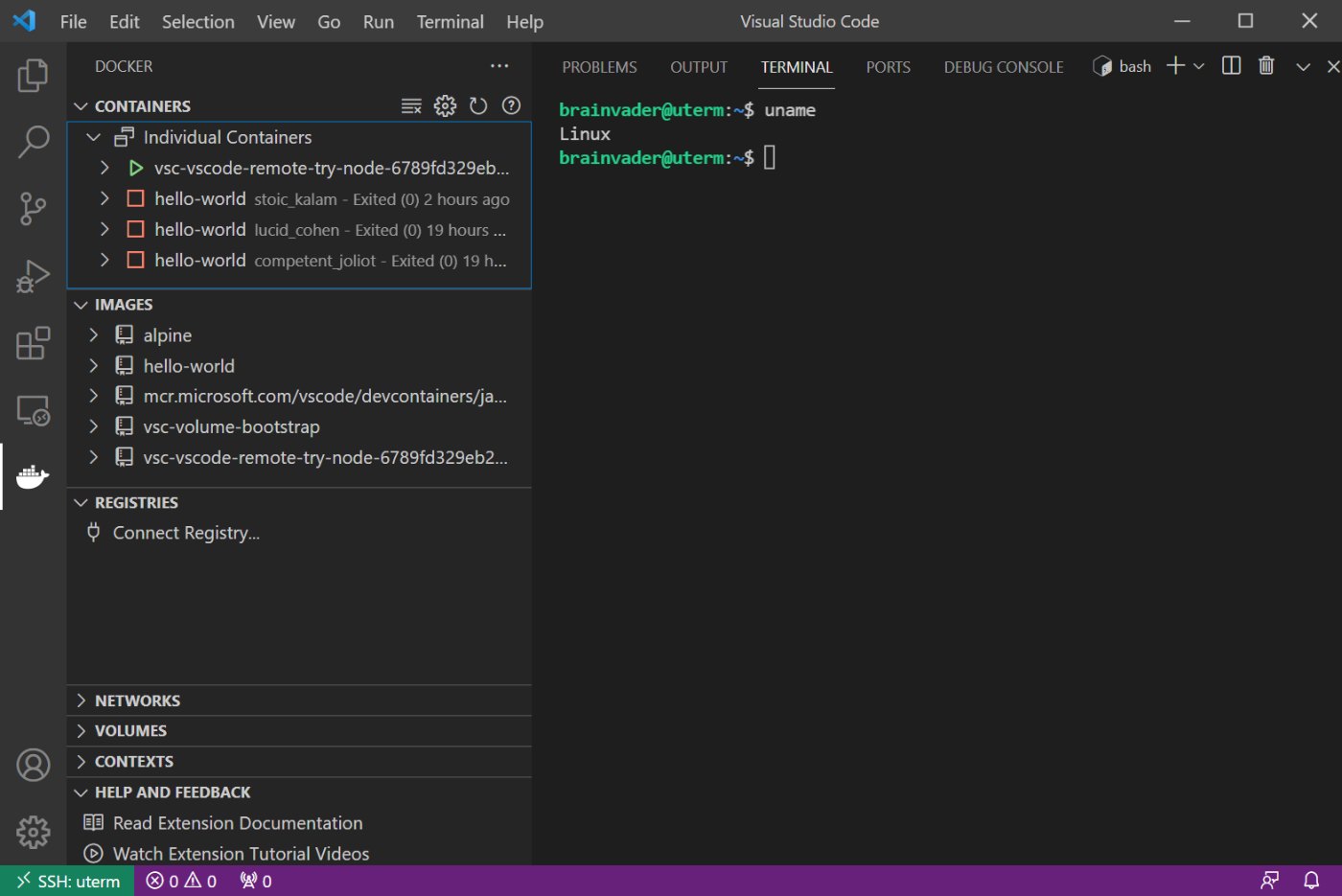Kill the terminal with trash icon
Image resolution: width=1342 pixels, height=896 pixels.
pos(1266,65)
